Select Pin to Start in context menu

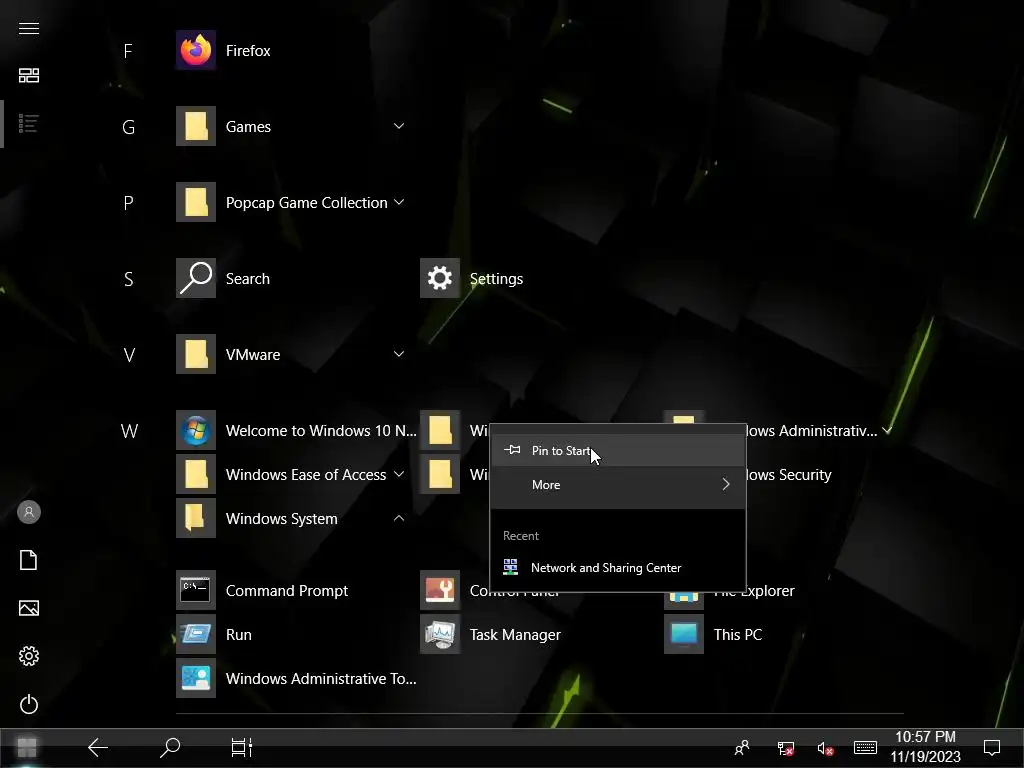(618, 451)
